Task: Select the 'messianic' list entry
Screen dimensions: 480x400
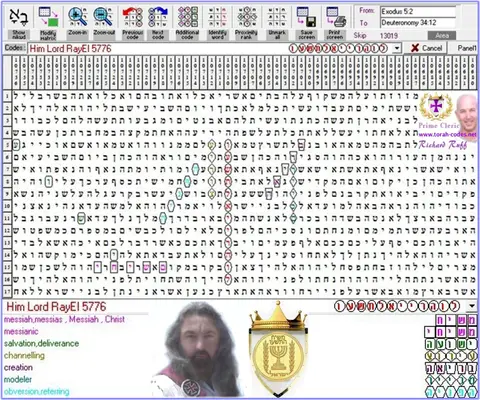Action: click(21, 331)
